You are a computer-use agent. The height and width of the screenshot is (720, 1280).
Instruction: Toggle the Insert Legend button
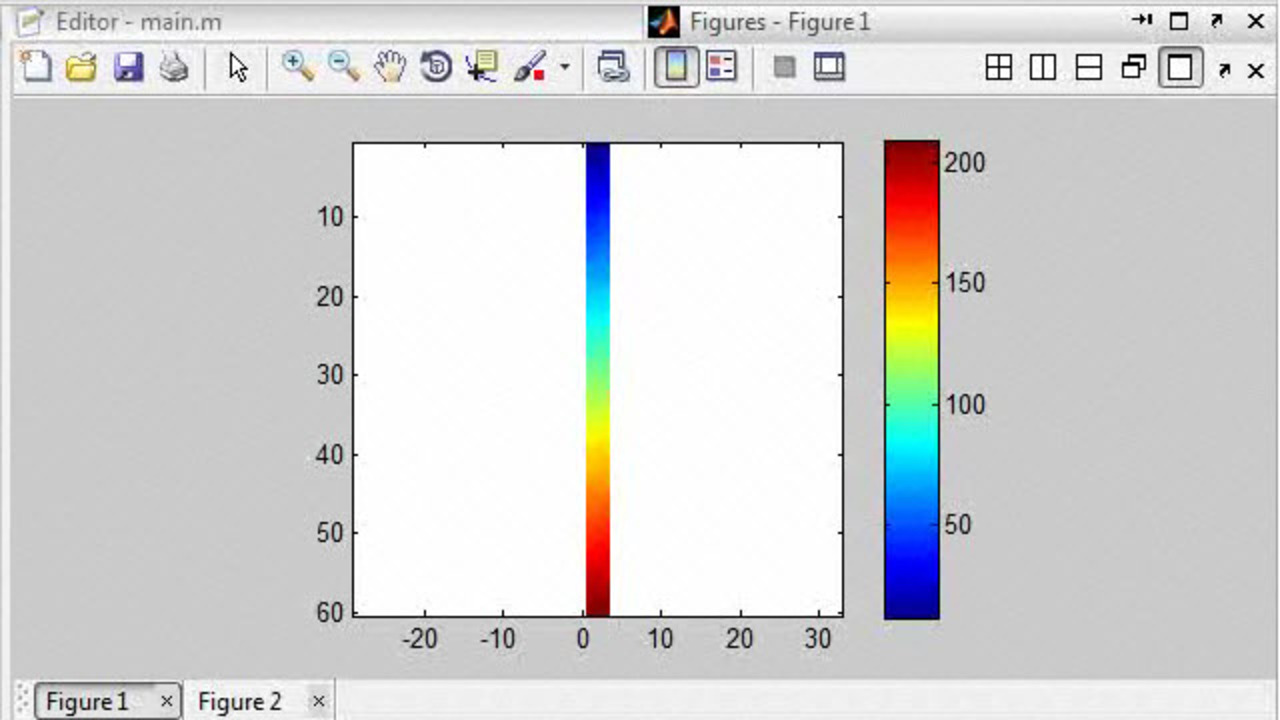[x=721, y=67]
